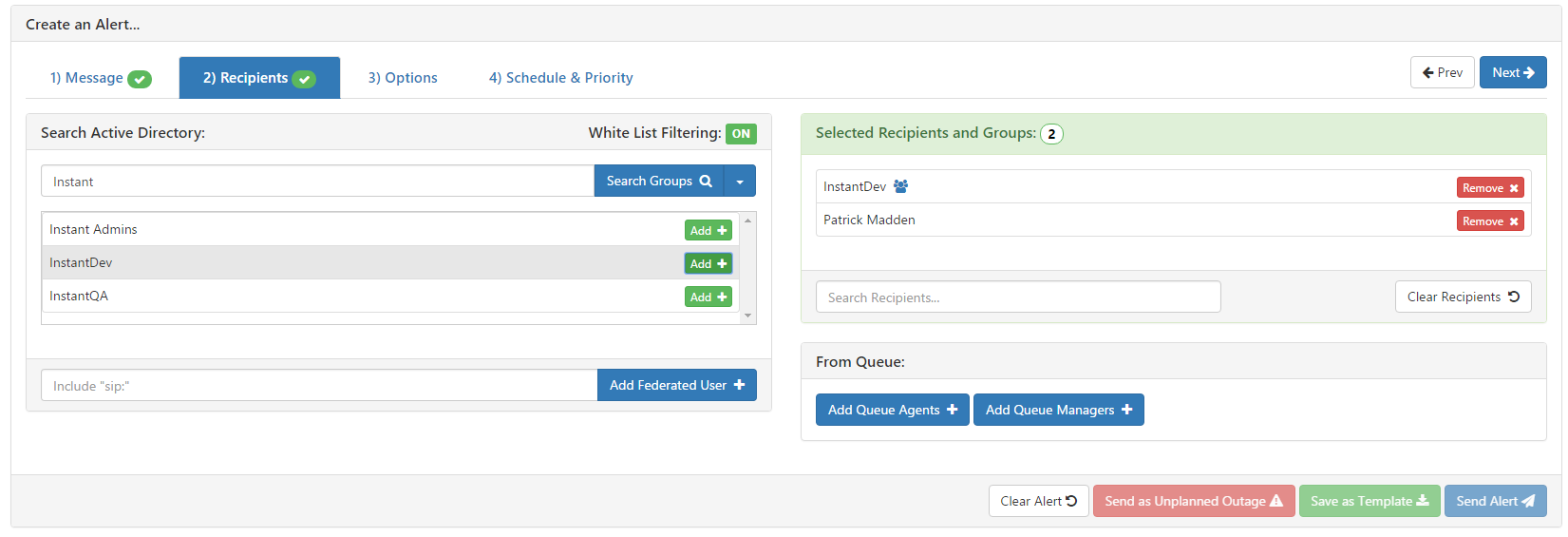Screen dimensions: 1568x537
Task: Click results list scroll down arrow
Action: (x=748, y=316)
